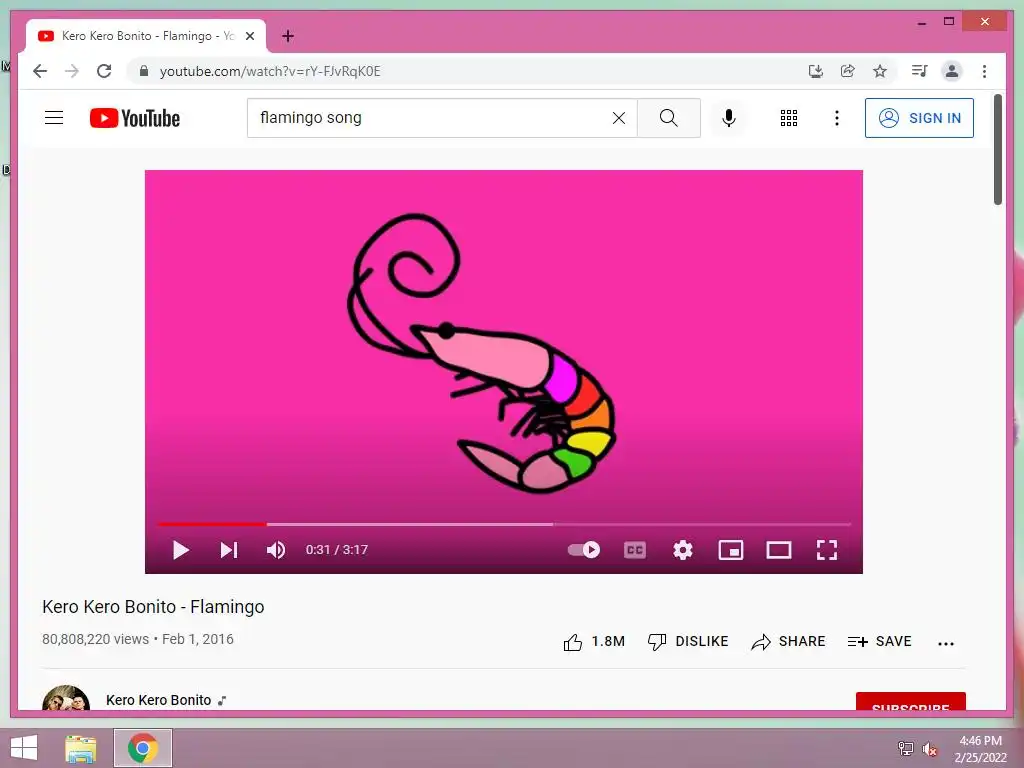Viewport: 1024px width, 768px height.
Task: Like the video (1.8M)
Action: [594, 642]
